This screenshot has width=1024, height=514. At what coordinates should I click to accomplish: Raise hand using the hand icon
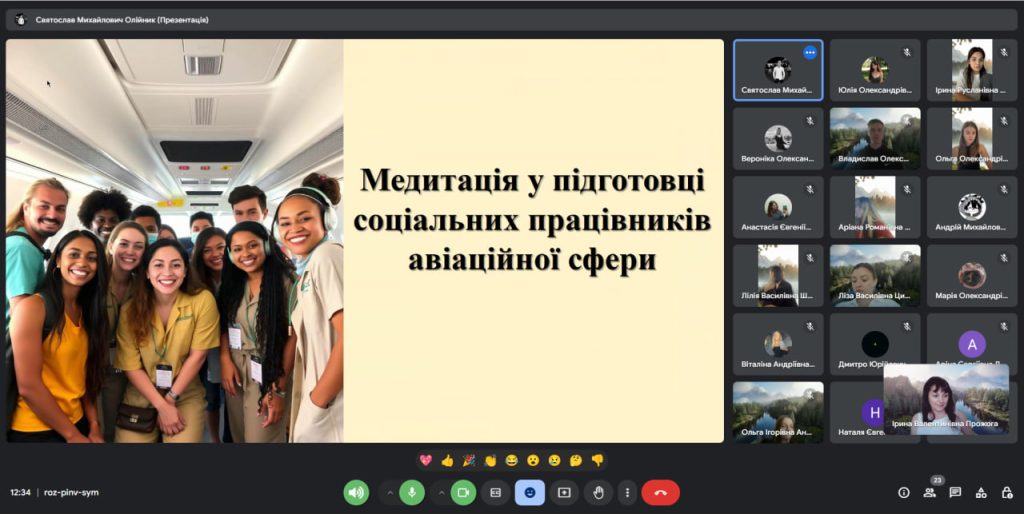pos(598,492)
